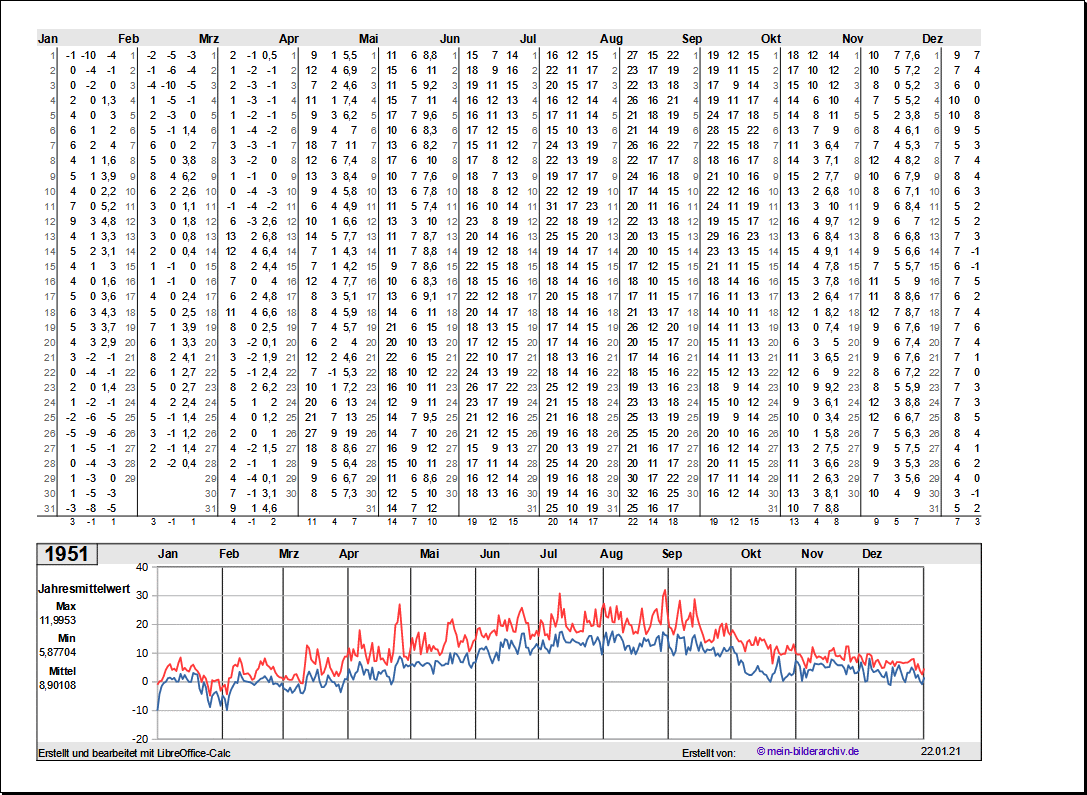Click the Aug label above the chart
Image resolution: width=1087 pixels, height=795 pixels.
tap(611, 554)
